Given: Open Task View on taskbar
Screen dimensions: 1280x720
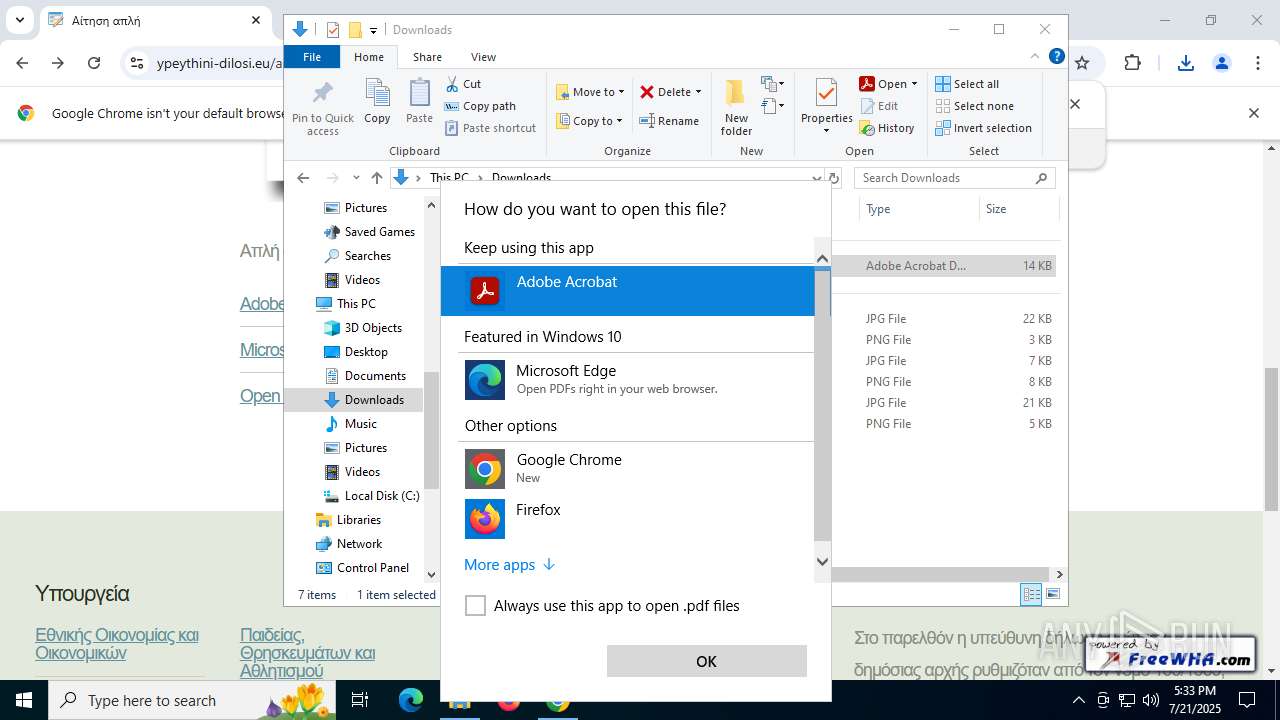Looking at the screenshot, I should click(360, 700).
